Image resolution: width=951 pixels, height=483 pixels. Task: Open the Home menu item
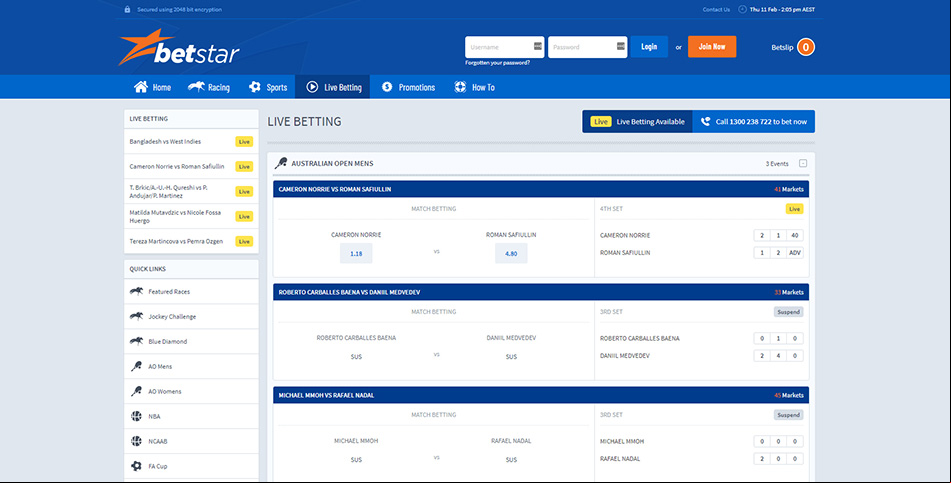pyautogui.click(x=152, y=87)
